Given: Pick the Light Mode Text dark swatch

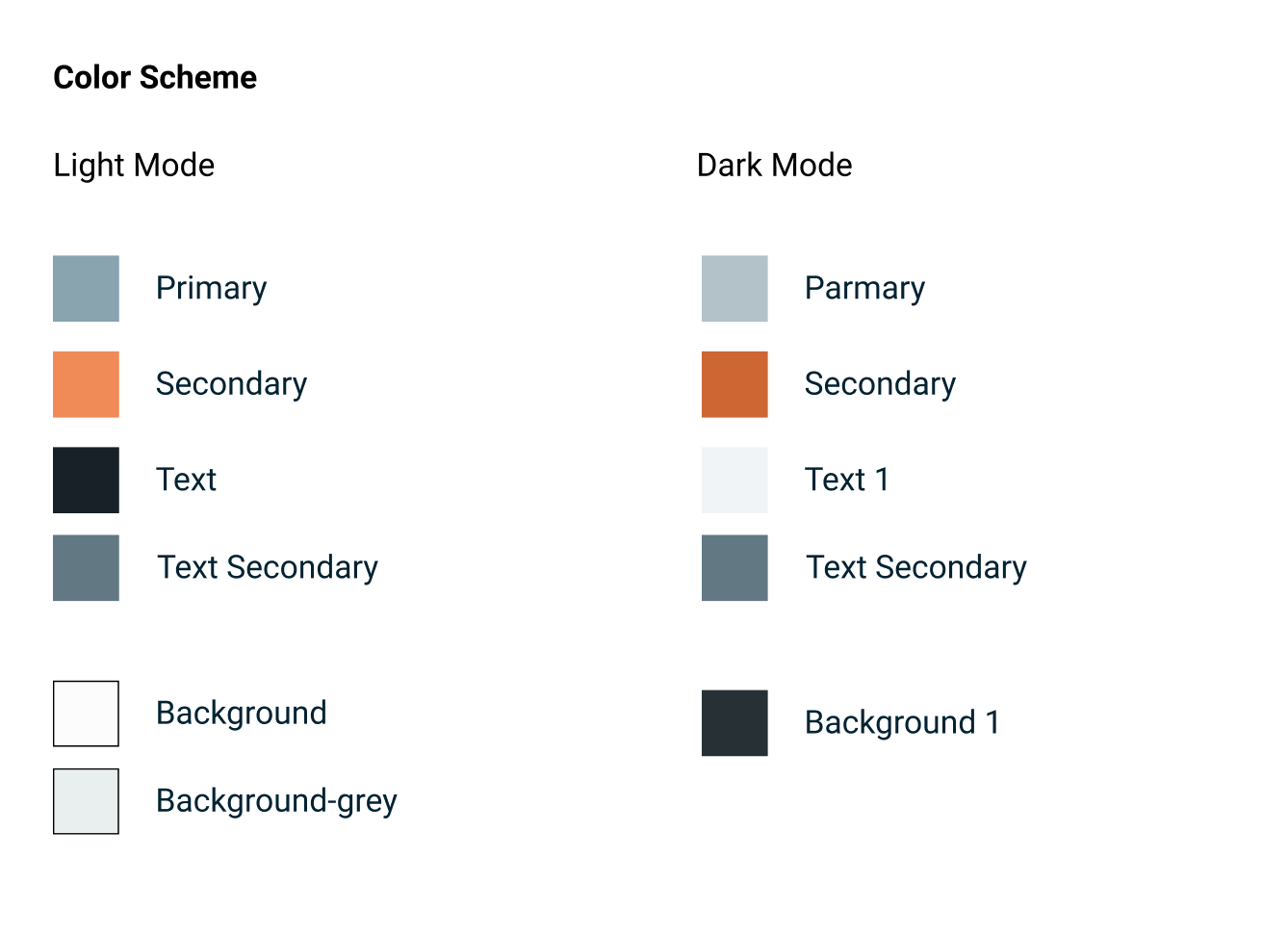Looking at the screenshot, I should (86, 480).
